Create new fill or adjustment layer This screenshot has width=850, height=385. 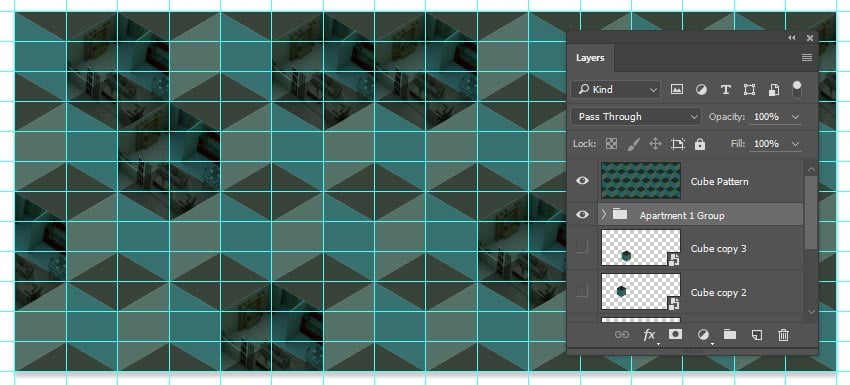point(703,335)
